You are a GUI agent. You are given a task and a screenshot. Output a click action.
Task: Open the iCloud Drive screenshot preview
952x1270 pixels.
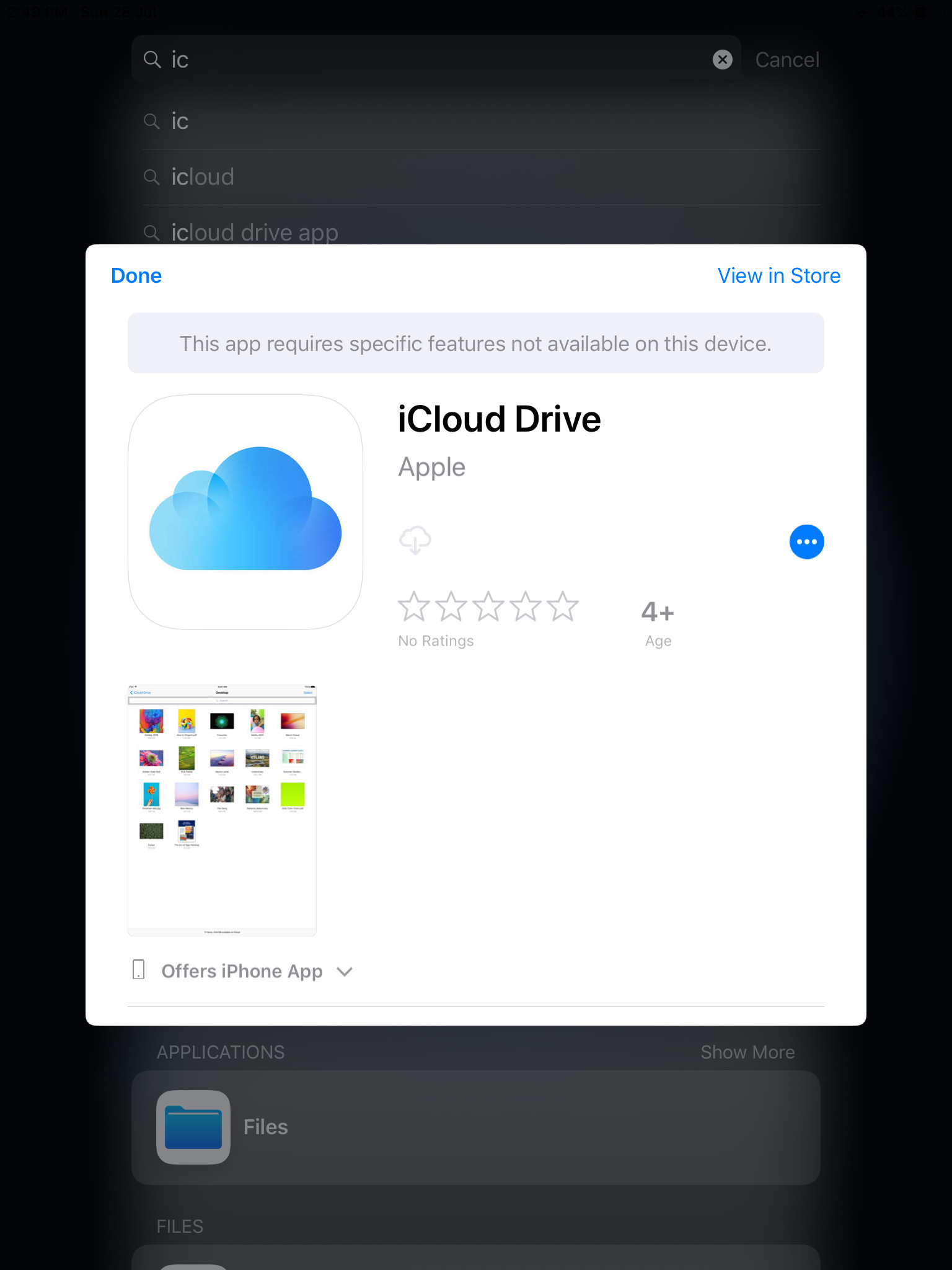[x=222, y=810]
